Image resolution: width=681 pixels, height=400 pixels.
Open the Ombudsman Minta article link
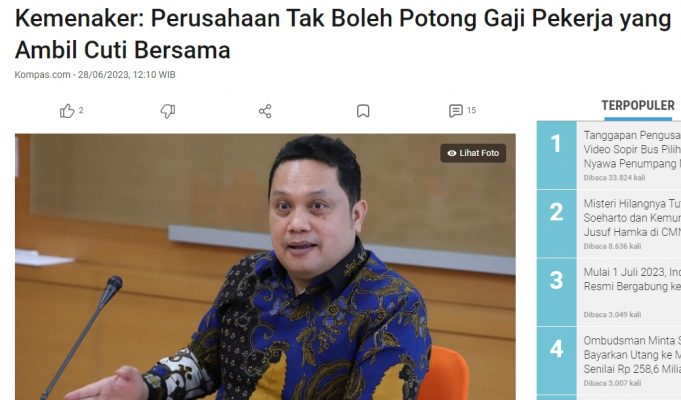point(632,355)
